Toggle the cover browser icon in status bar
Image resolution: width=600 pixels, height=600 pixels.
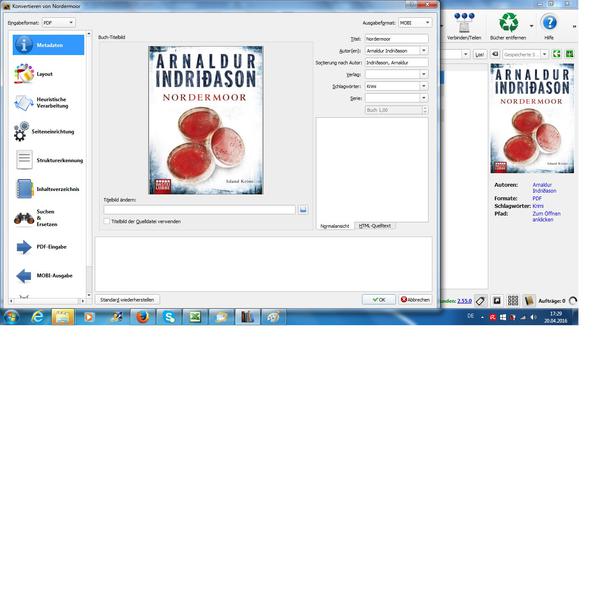click(497, 301)
